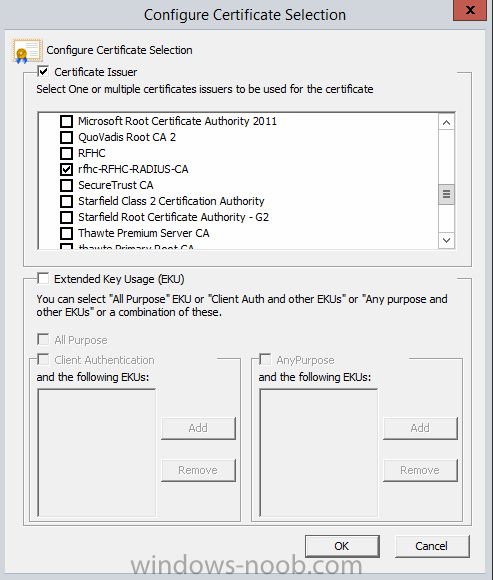Tick Starfield Root Certificate Authority - G2

coord(67,217)
